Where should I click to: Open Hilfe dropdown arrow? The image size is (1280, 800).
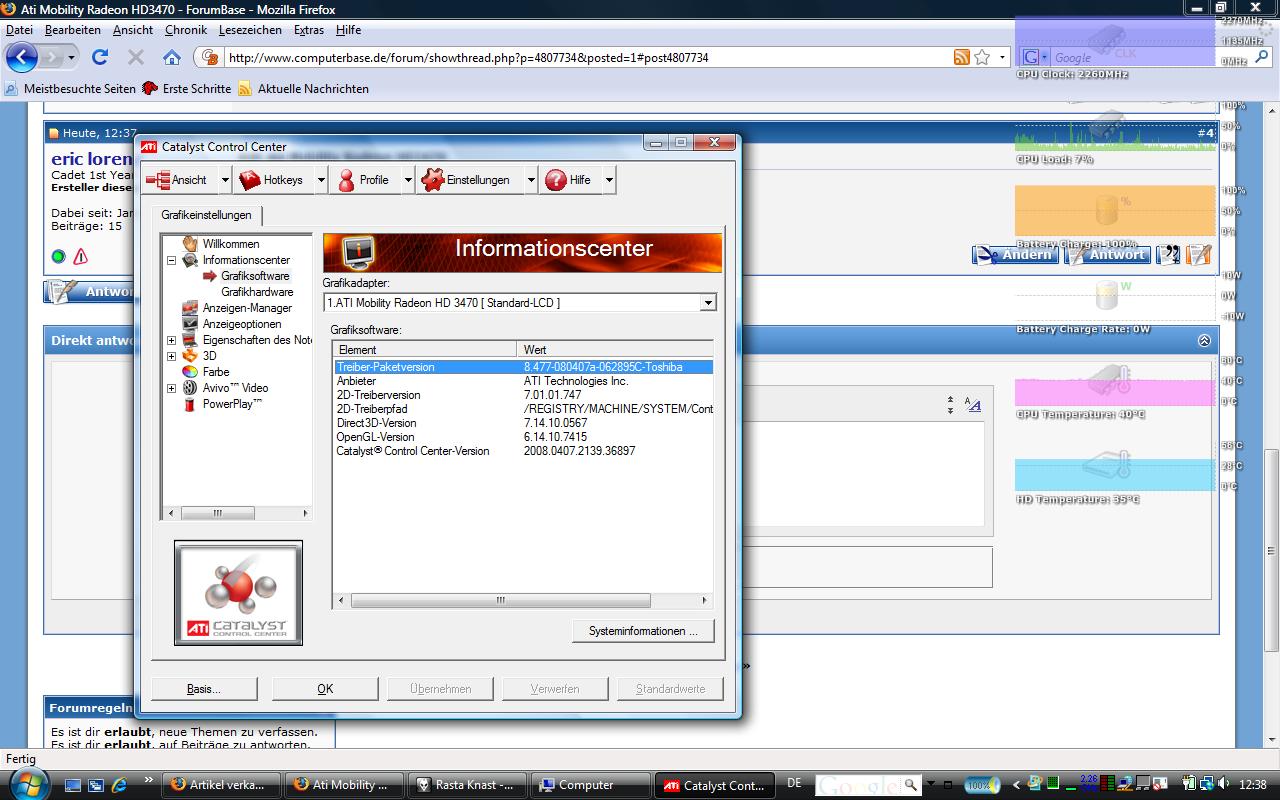click(x=609, y=180)
